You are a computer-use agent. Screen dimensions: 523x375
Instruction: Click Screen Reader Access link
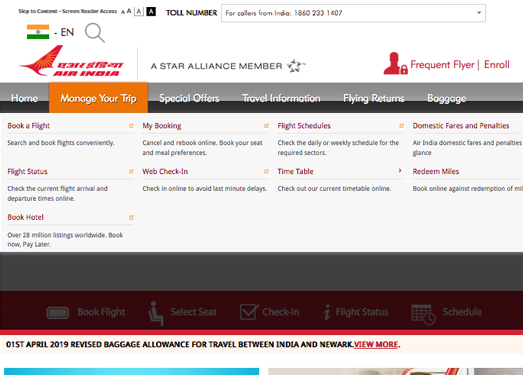pyautogui.click(x=89, y=11)
